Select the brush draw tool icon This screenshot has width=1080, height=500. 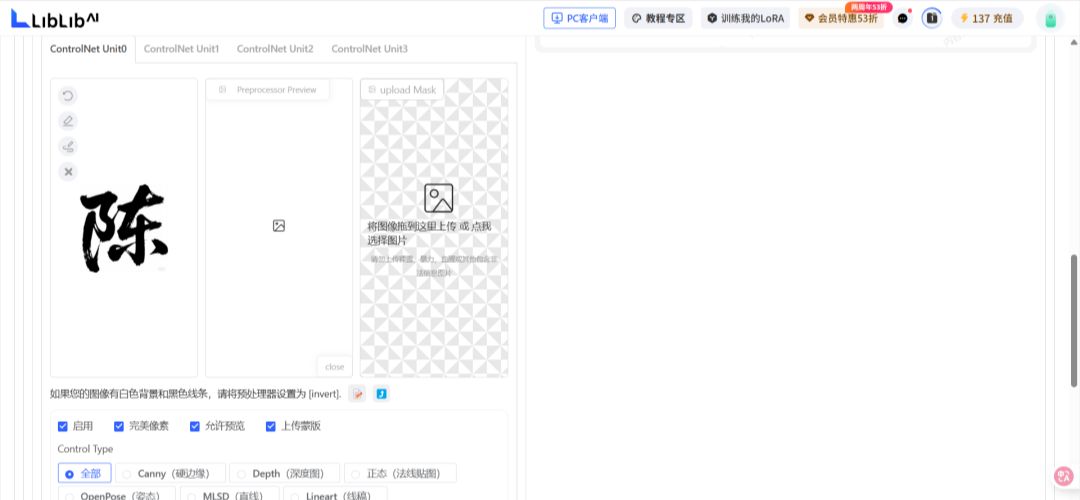[68, 147]
